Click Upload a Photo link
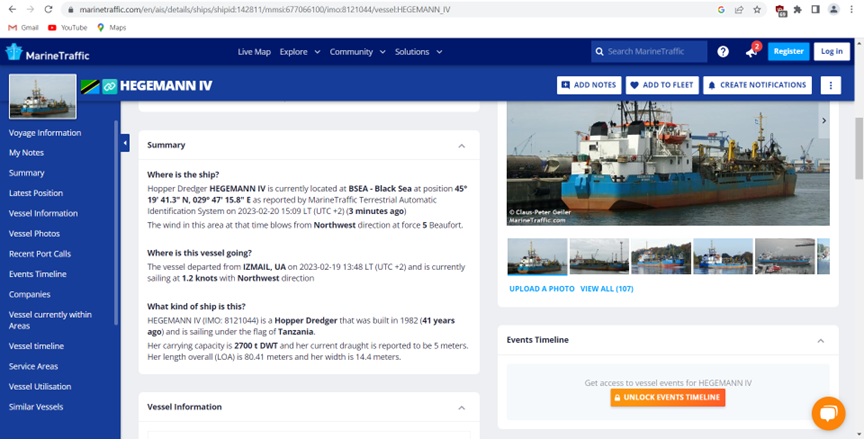The height and width of the screenshot is (439, 864). [542, 289]
